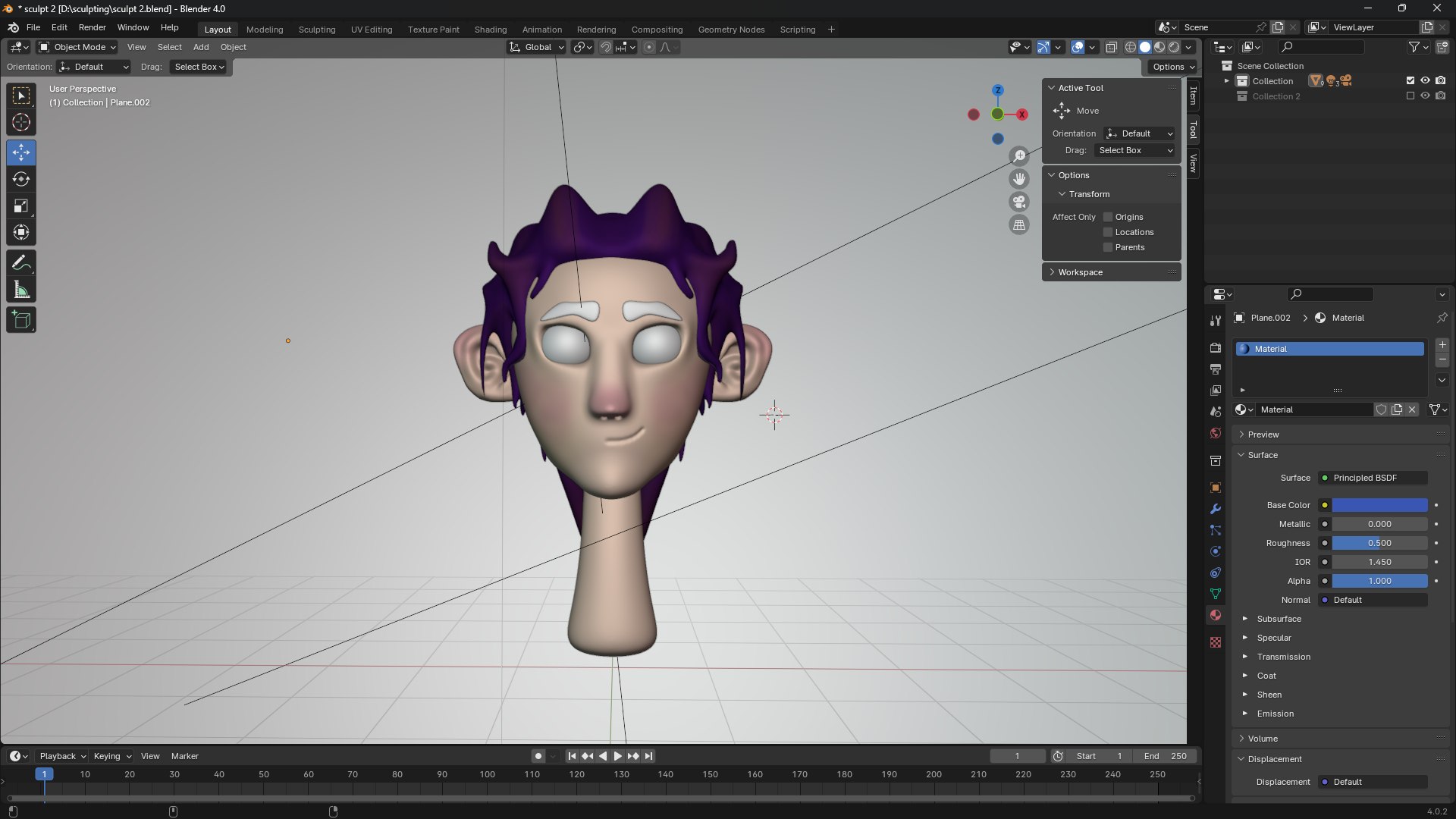This screenshot has width=1456, height=819.
Task: Select the Rotate tool
Action: coord(21,179)
